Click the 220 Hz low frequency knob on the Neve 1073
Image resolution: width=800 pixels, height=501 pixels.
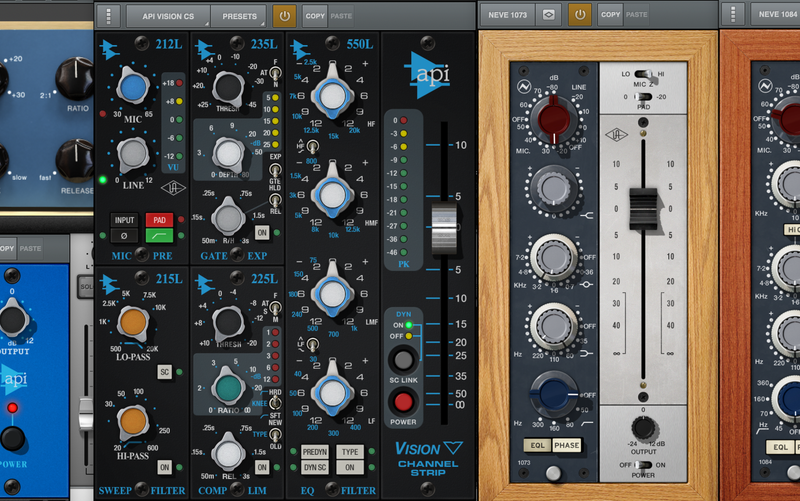pos(554,326)
